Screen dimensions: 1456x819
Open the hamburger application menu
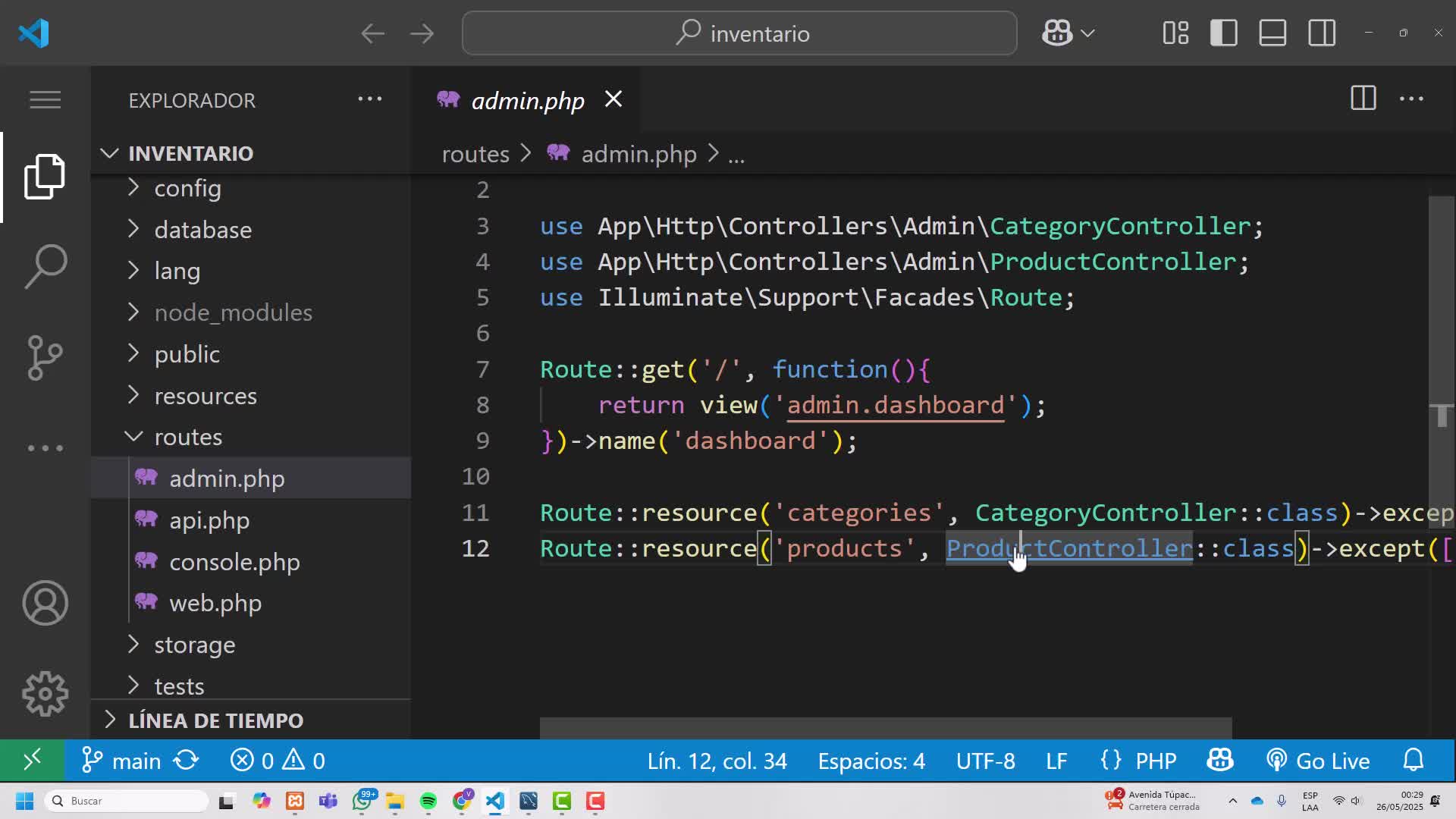point(45,100)
